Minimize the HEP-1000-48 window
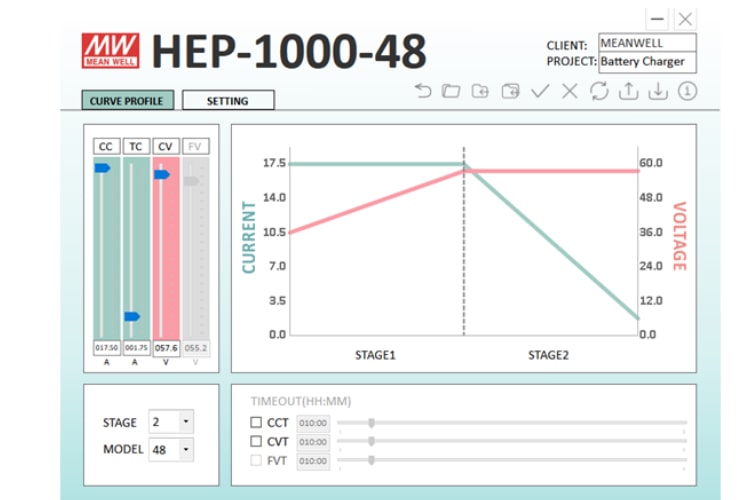This screenshot has width=750, height=500. (657, 19)
